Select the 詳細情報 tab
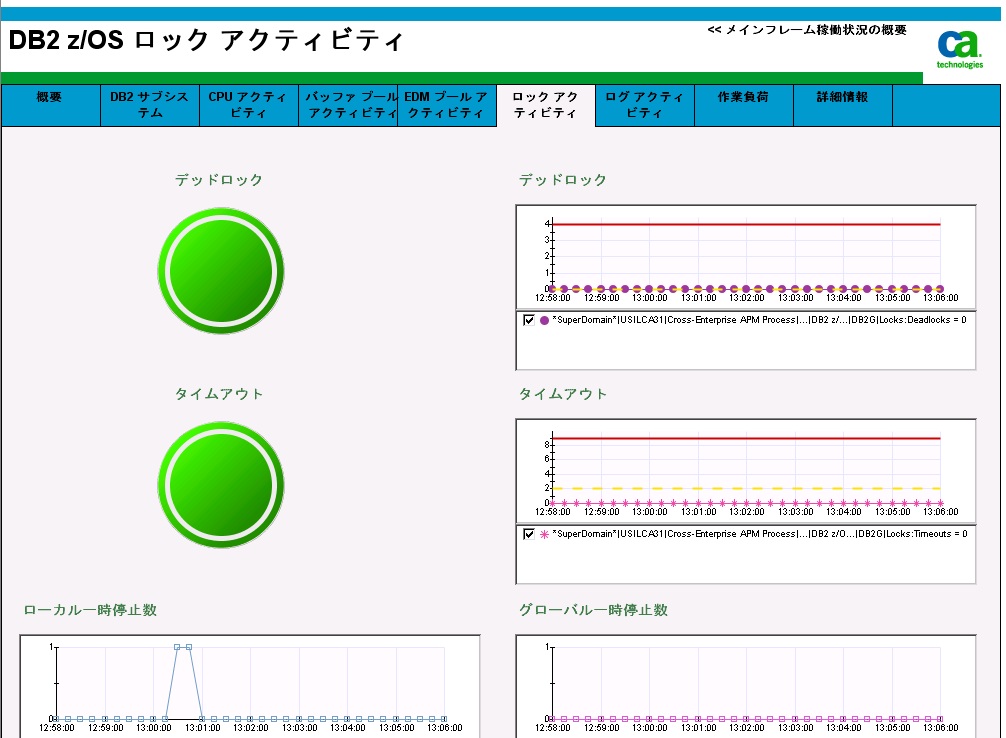 [x=842, y=104]
